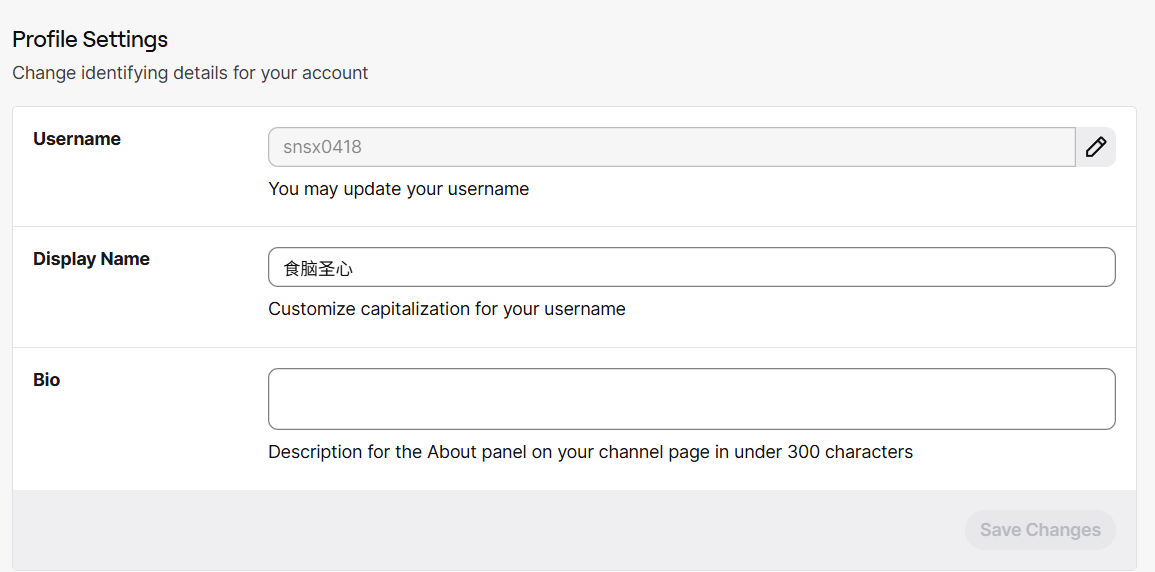Click the Bio label
1155x572 pixels.
47,380
